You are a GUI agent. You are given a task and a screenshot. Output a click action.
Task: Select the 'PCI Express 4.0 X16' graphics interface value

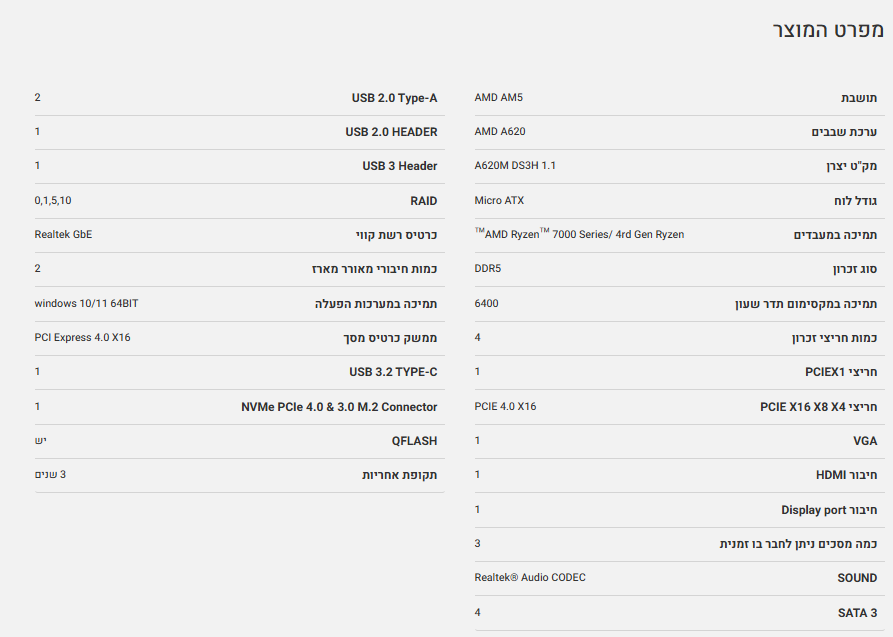[x=82, y=337]
